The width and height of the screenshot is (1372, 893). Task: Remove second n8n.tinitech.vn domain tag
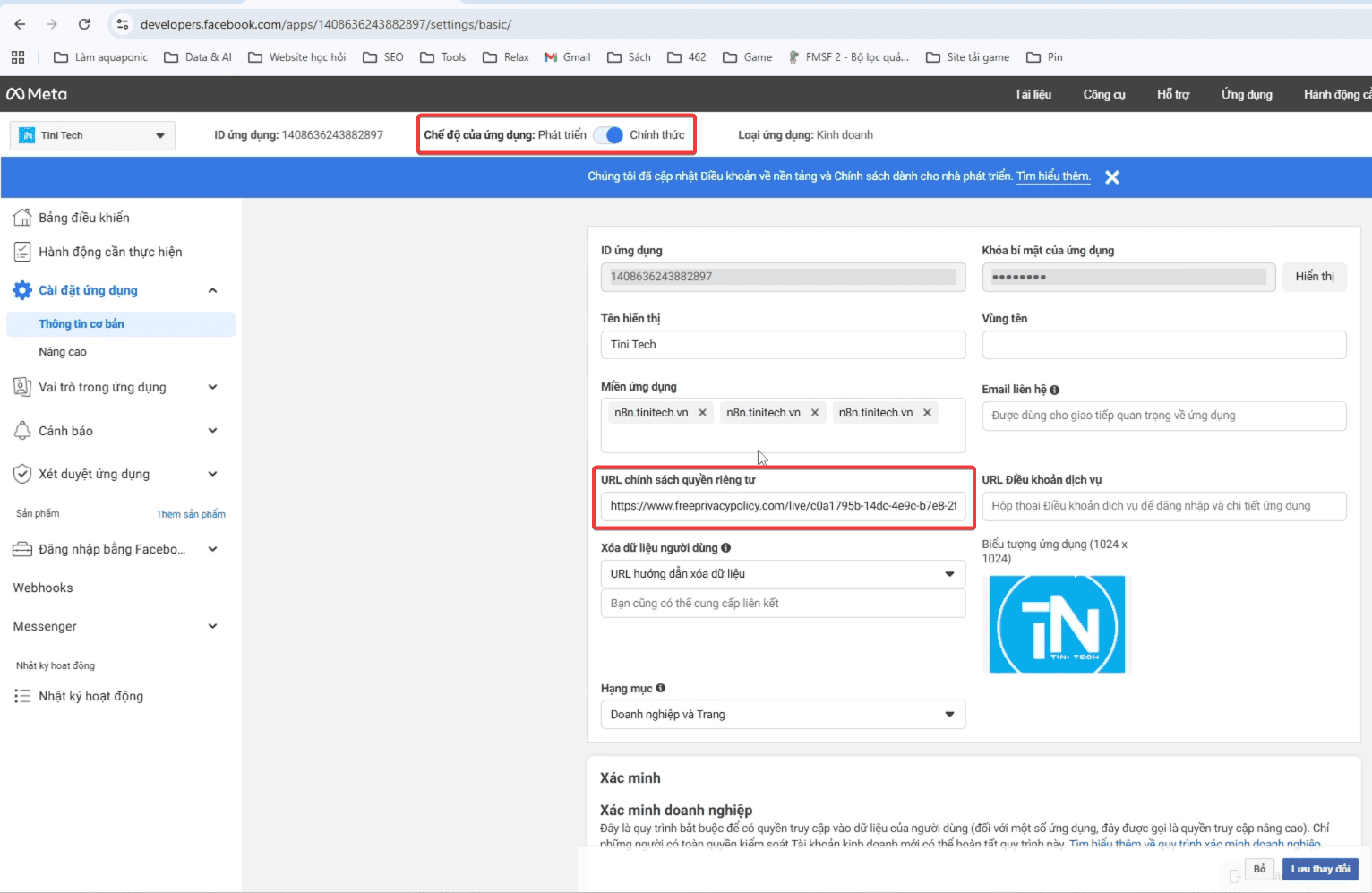815,413
